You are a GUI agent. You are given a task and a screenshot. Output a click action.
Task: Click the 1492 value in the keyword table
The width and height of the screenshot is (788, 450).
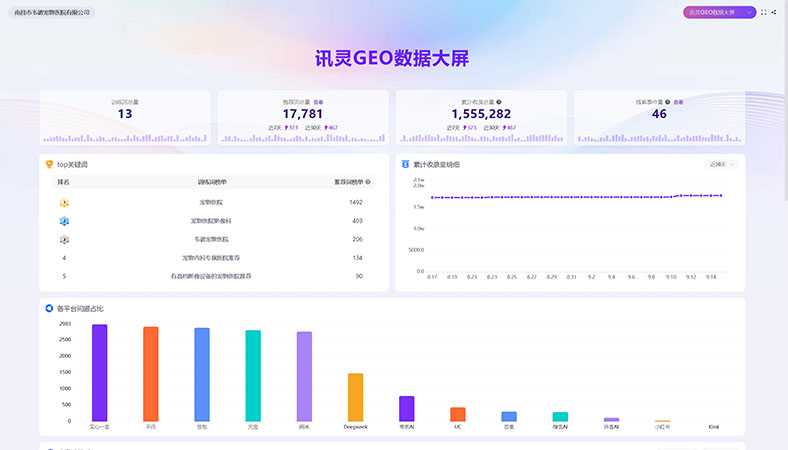coord(356,202)
